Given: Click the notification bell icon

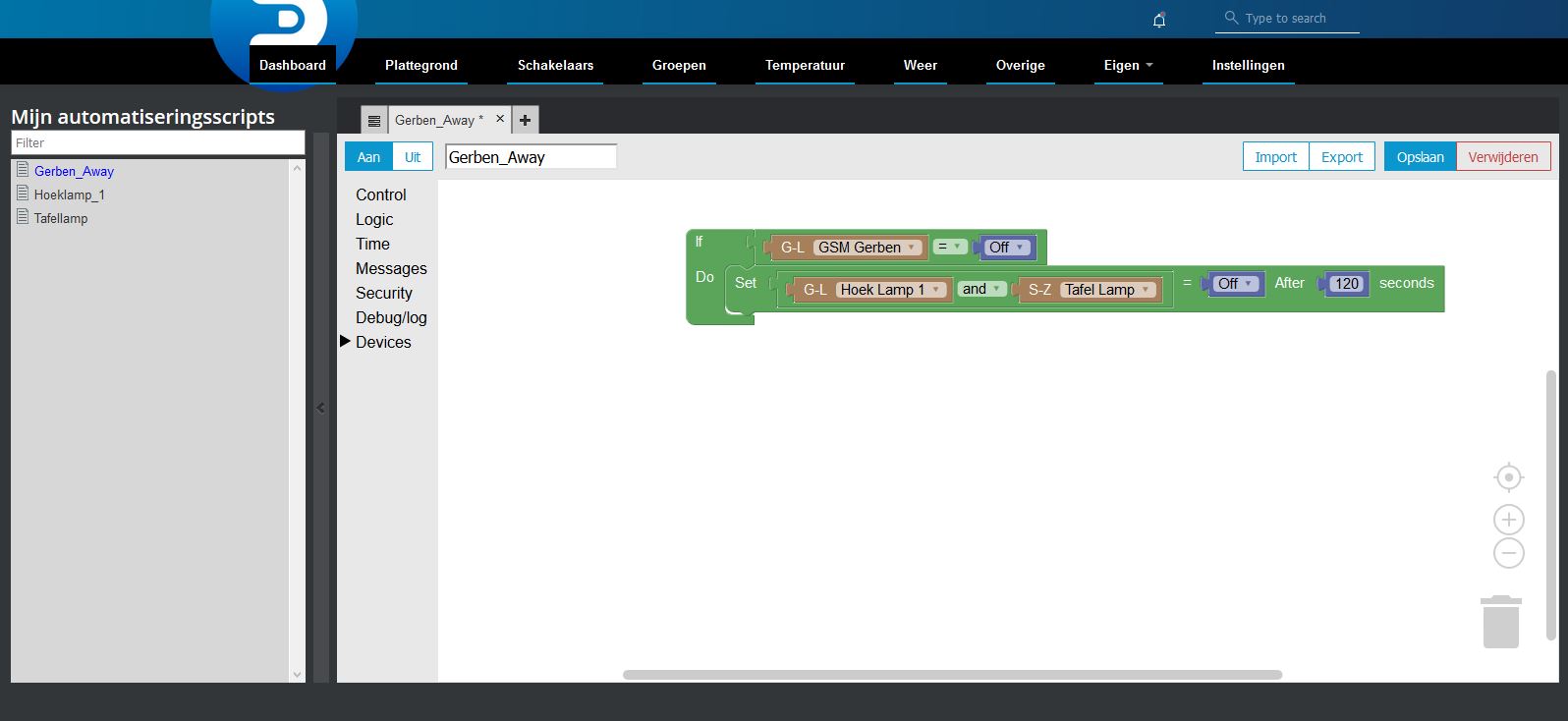Looking at the screenshot, I should (x=1159, y=20).
